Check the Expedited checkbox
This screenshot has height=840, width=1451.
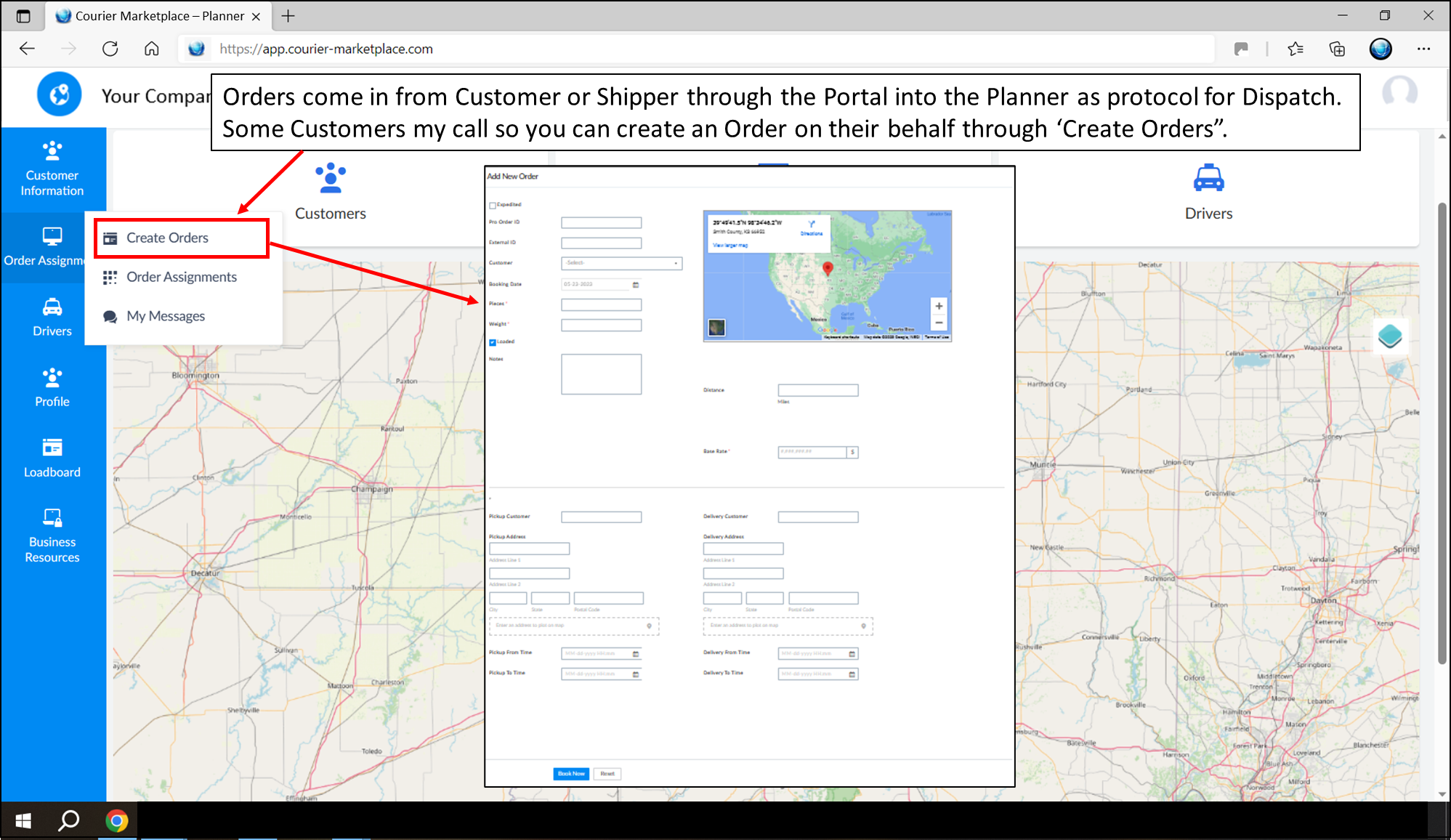493,206
